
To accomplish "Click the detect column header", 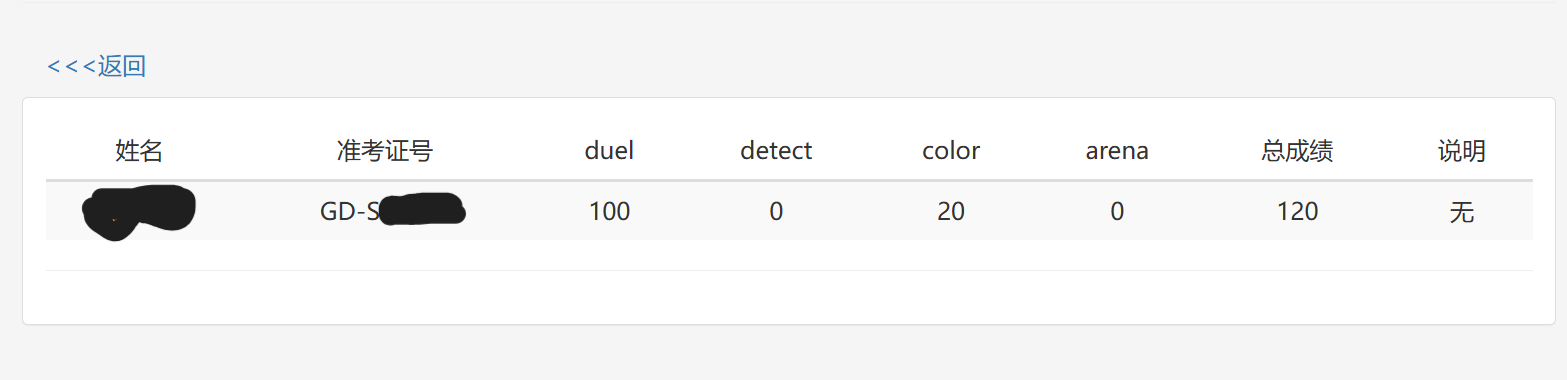I will click(x=776, y=151).
